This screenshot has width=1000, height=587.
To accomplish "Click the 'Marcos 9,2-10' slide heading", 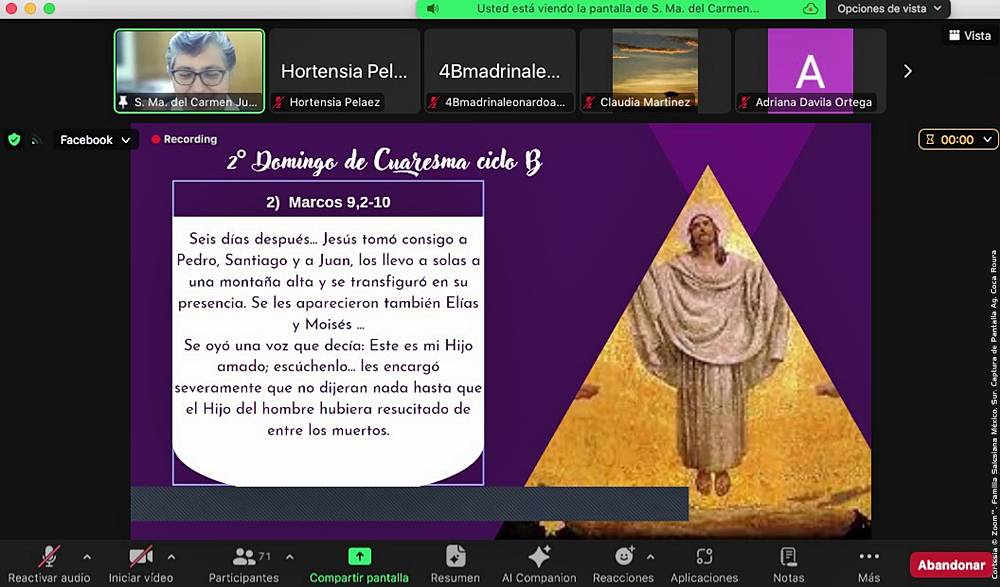I will click(x=328, y=202).
